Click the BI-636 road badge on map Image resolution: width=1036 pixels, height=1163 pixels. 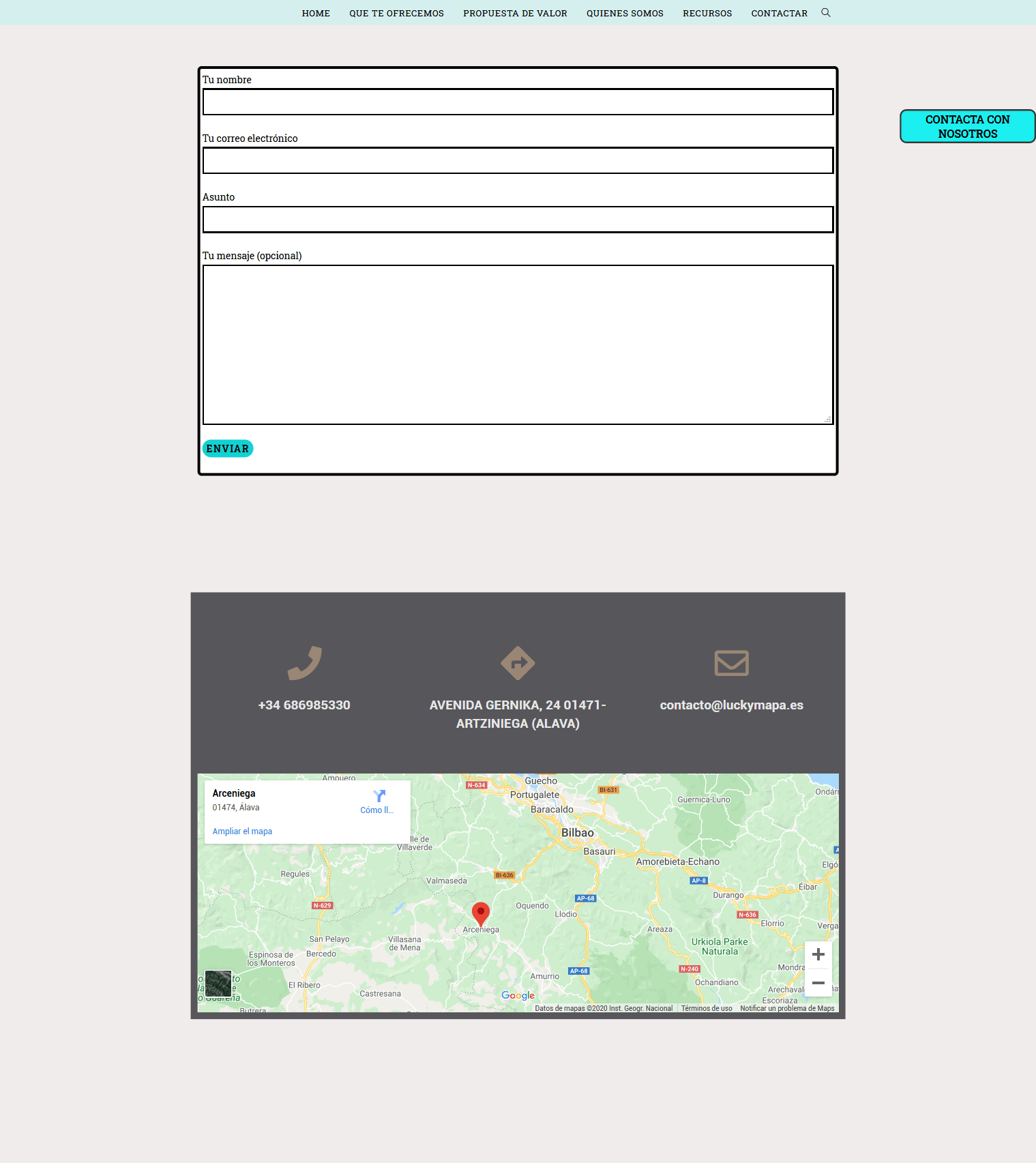tap(504, 875)
